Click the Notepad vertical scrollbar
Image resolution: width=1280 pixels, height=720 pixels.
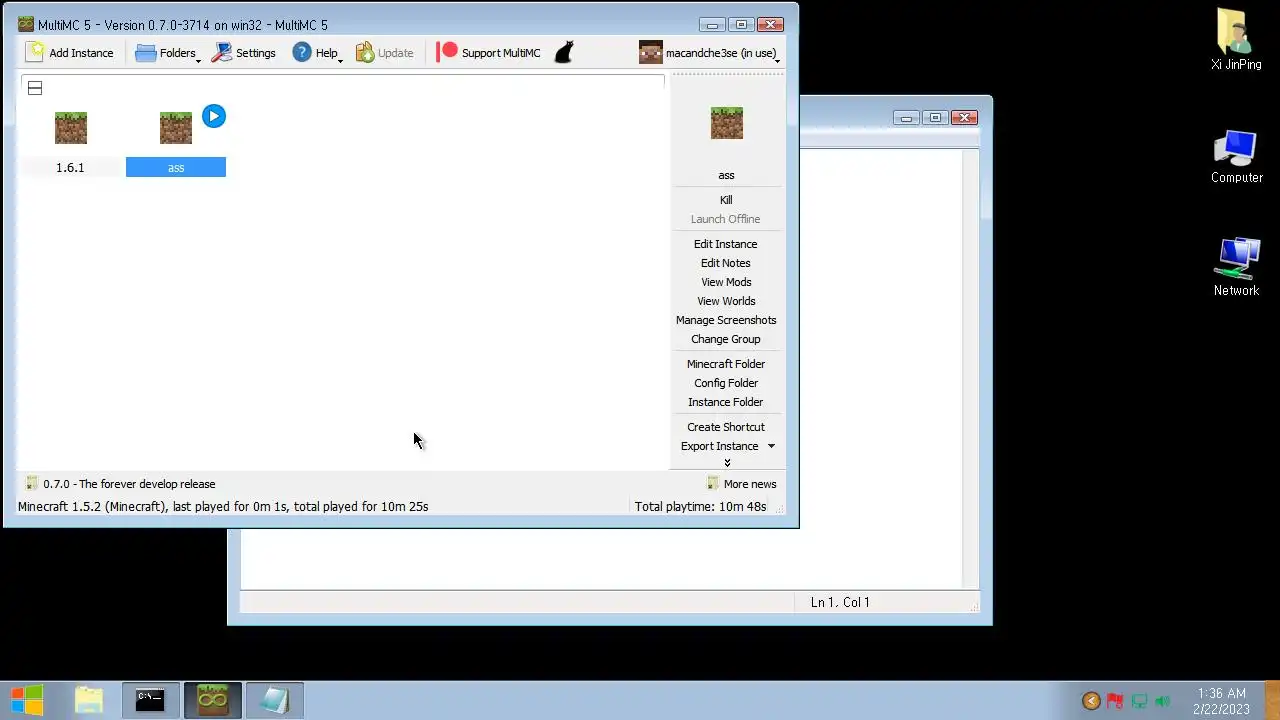tap(970, 370)
